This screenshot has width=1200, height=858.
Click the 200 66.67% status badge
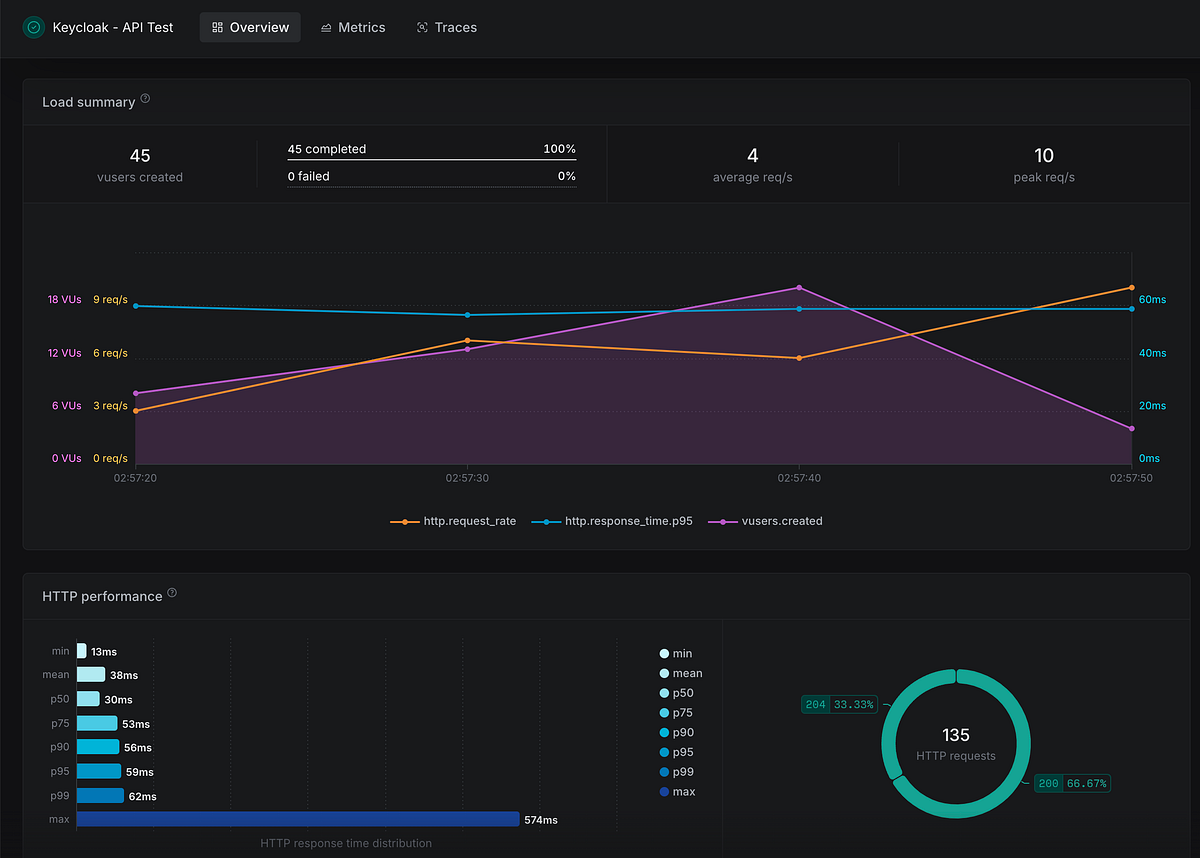point(1072,783)
